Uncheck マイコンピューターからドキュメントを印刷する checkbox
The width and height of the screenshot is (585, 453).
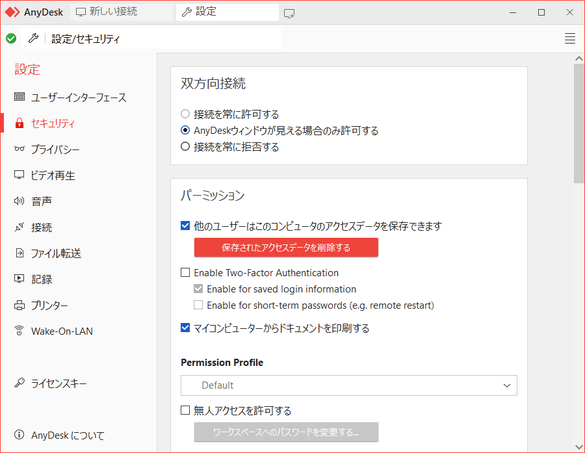[185, 328]
